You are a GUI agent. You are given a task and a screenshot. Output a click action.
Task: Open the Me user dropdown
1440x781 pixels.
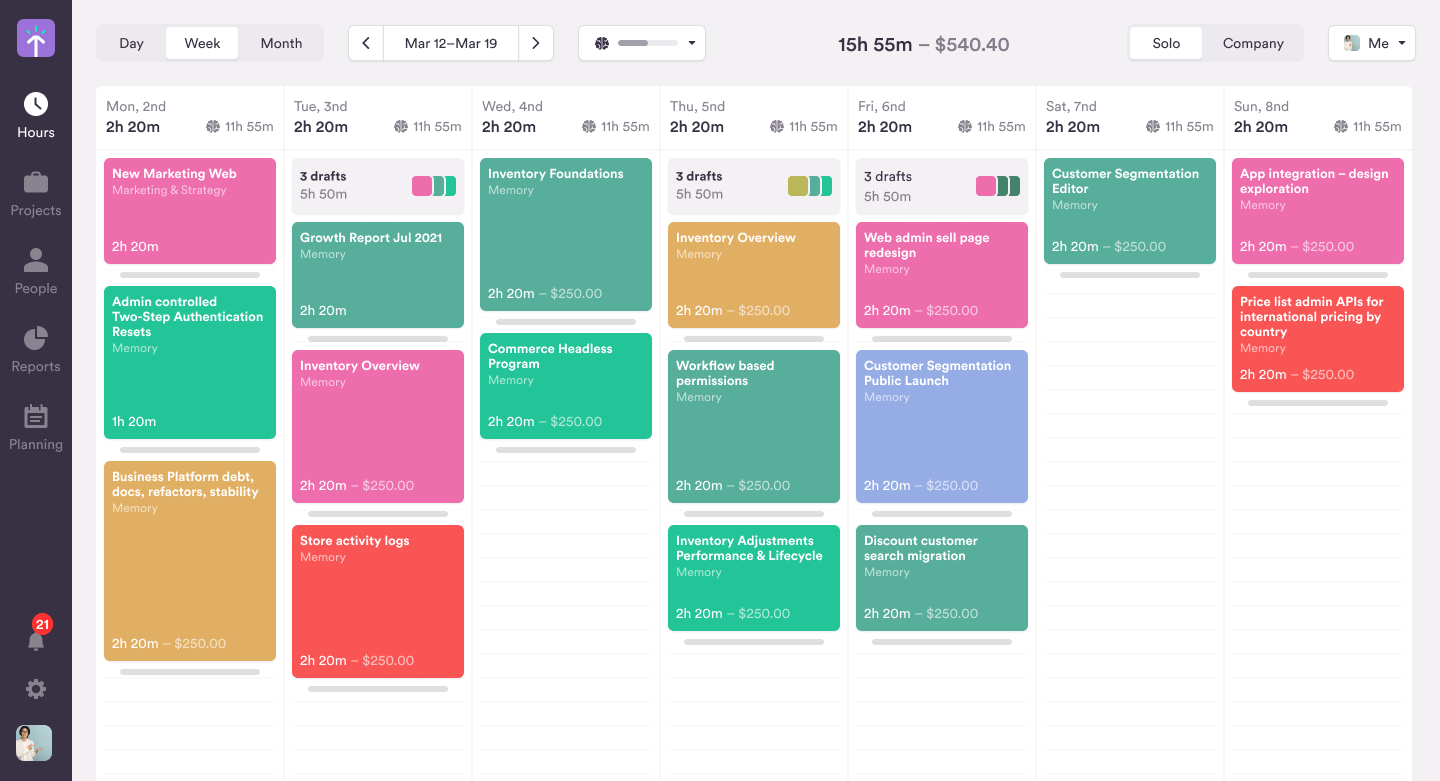click(x=1371, y=43)
